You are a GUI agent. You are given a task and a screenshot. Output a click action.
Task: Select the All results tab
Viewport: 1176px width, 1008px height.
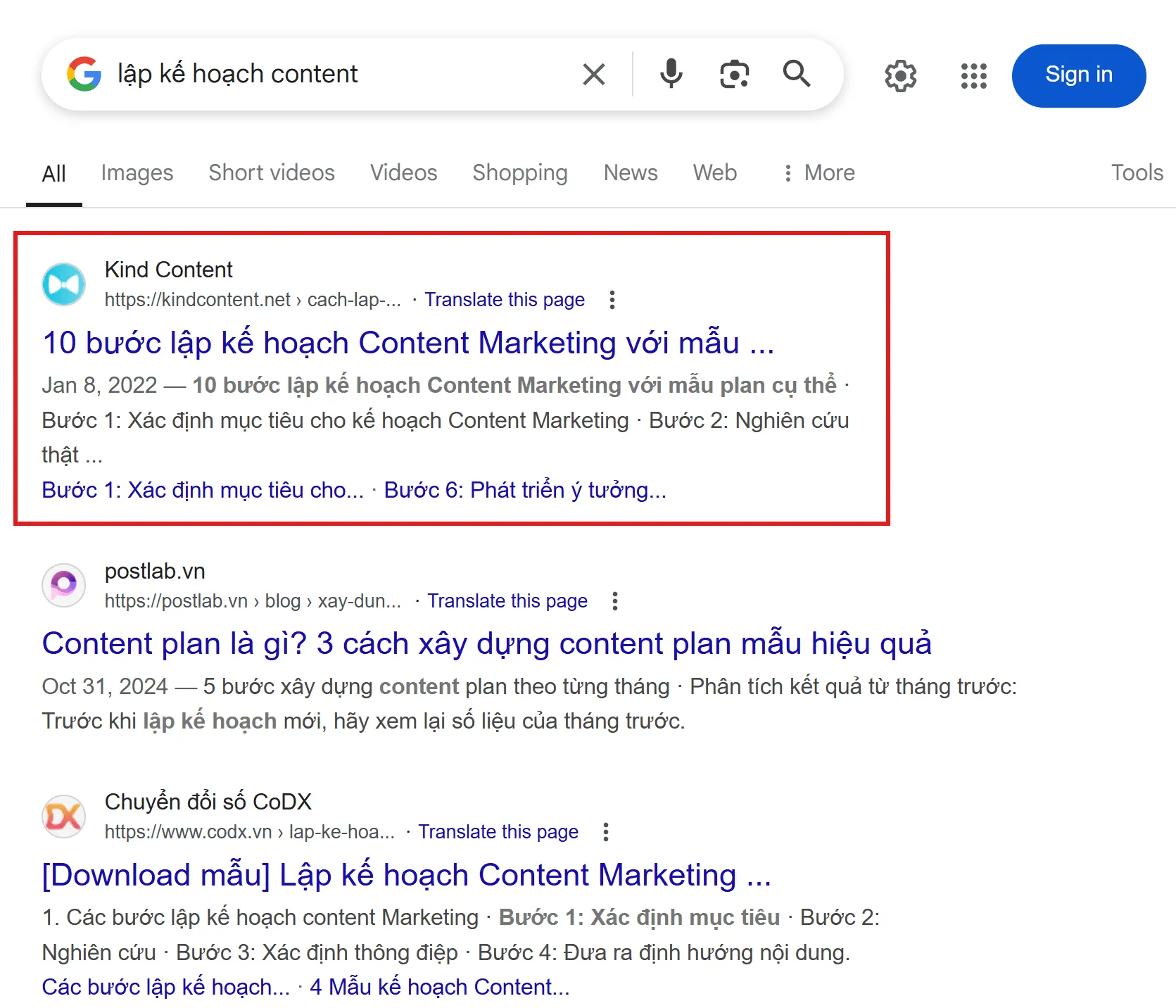point(54,173)
